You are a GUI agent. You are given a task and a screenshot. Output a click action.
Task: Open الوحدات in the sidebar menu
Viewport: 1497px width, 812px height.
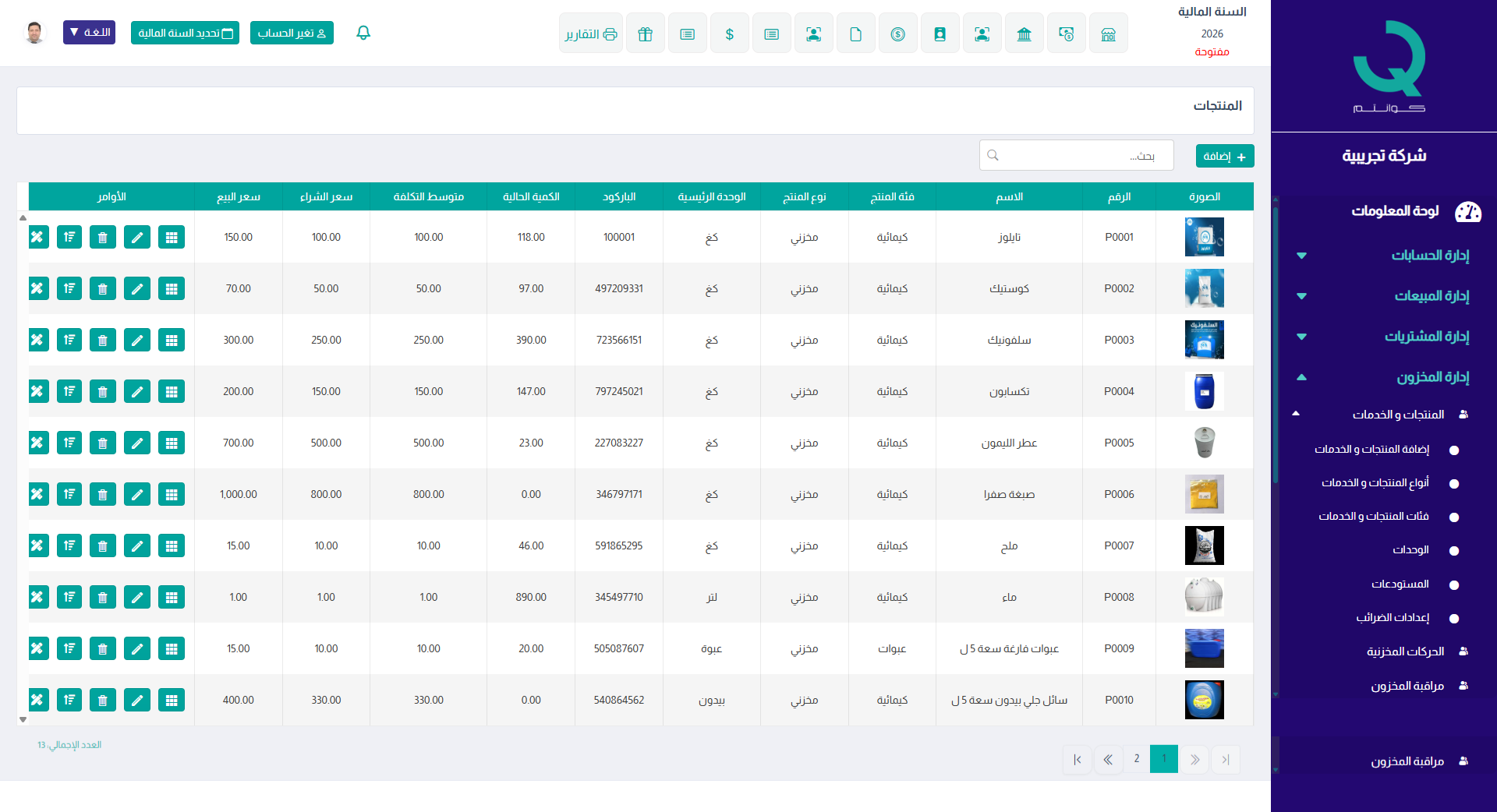click(x=1410, y=550)
